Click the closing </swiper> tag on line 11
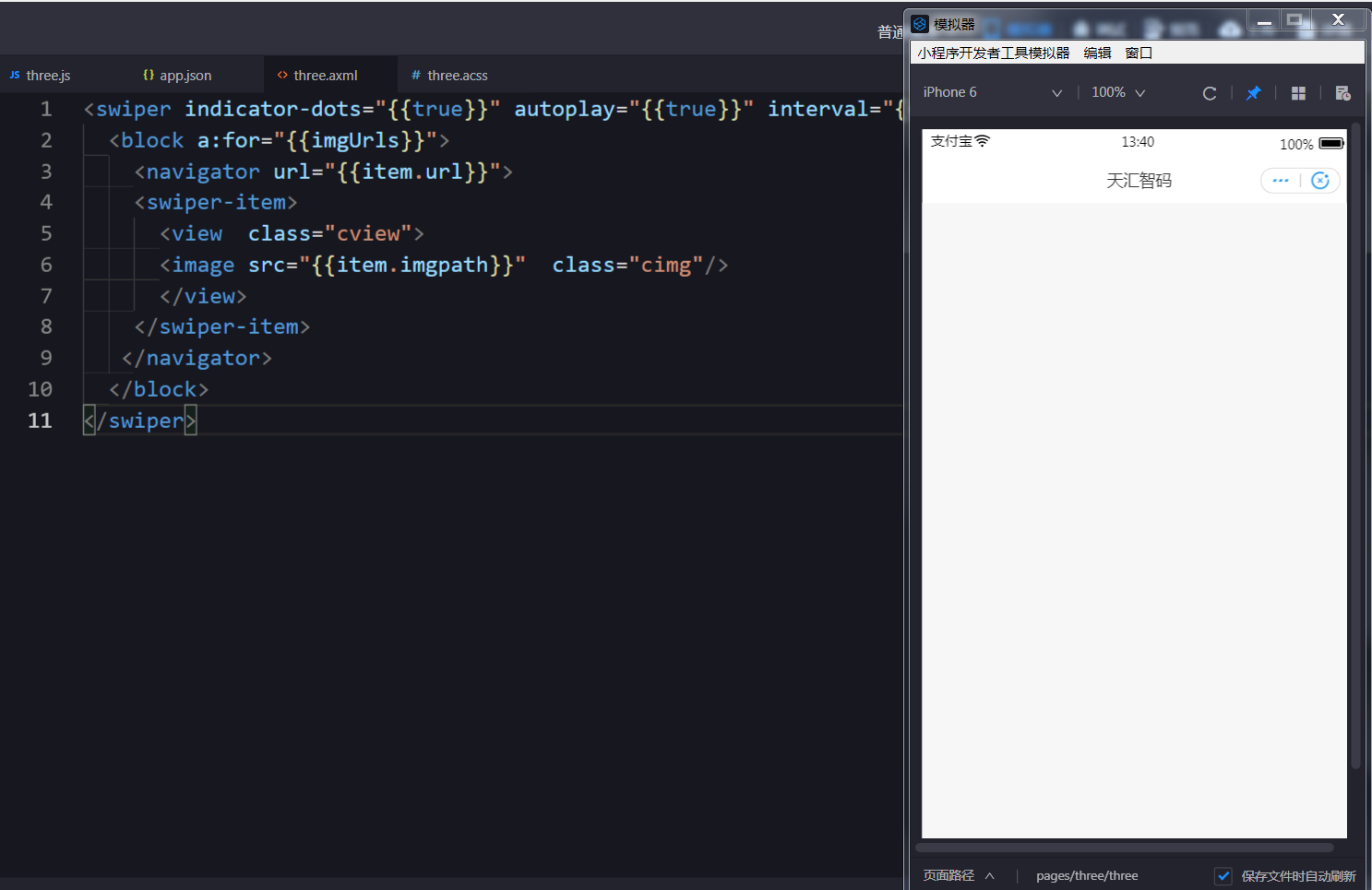 (140, 421)
